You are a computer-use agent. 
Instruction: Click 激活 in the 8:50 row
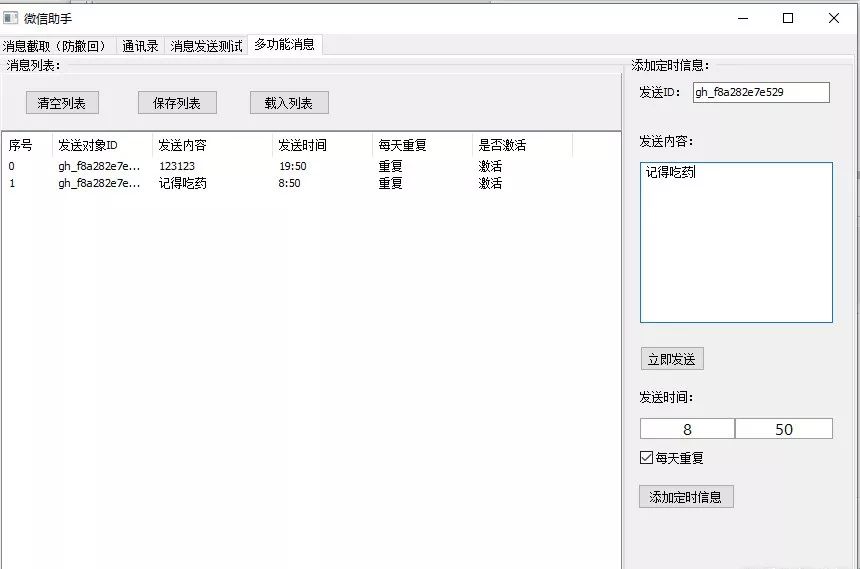pos(490,183)
